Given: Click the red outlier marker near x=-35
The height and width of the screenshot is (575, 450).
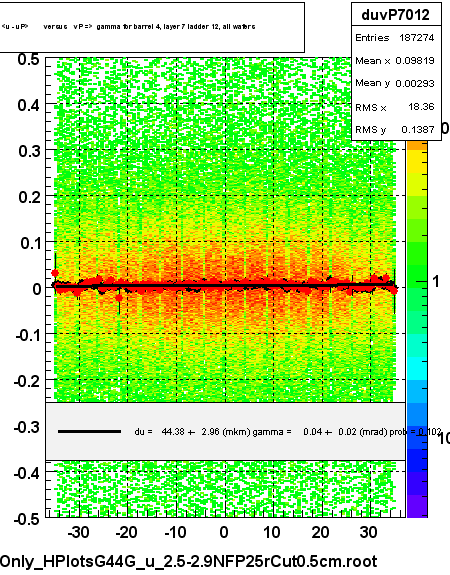Looking at the screenshot, I should (x=55, y=273).
